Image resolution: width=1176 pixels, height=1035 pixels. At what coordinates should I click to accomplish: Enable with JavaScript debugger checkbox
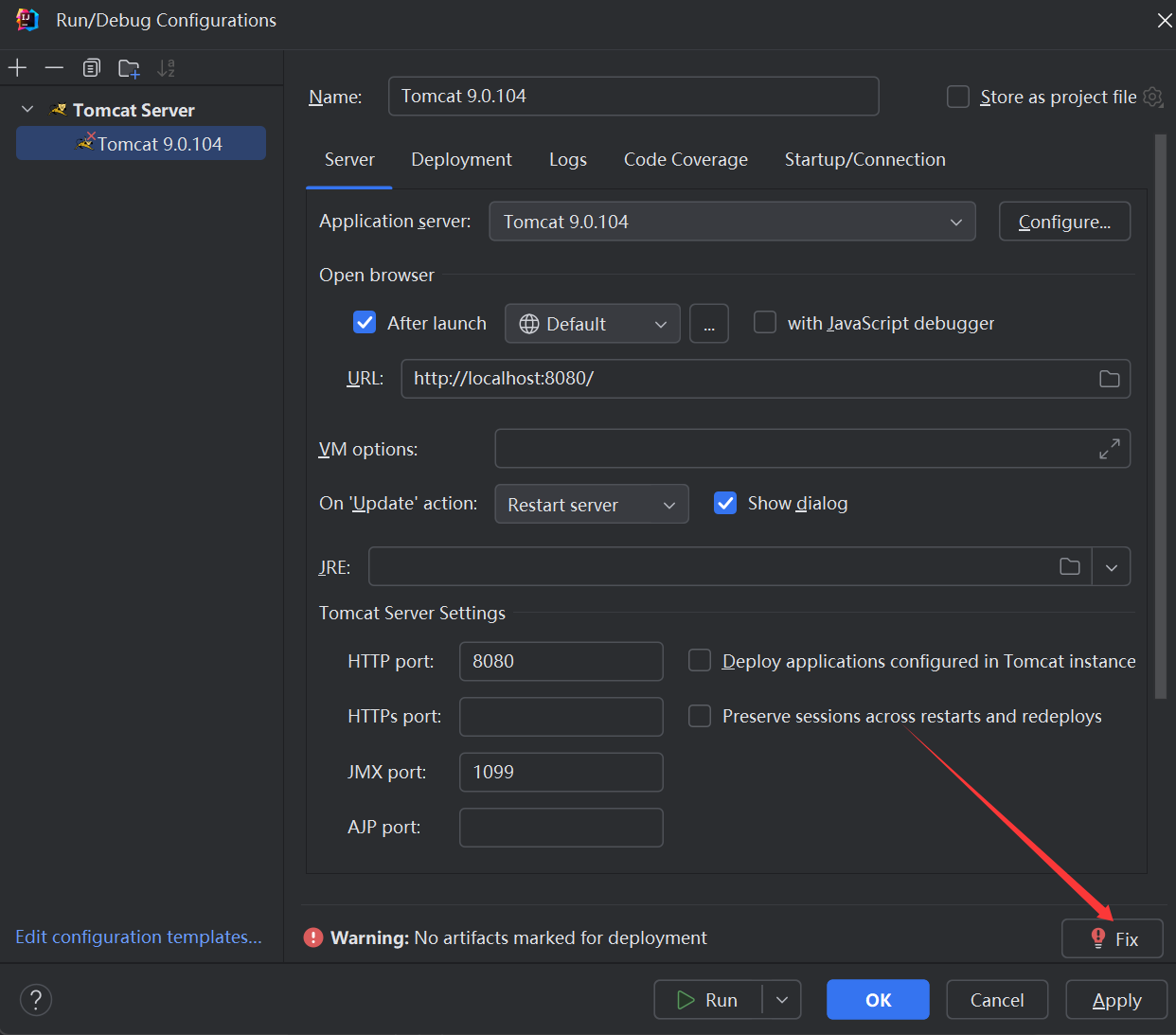pos(764,323)
